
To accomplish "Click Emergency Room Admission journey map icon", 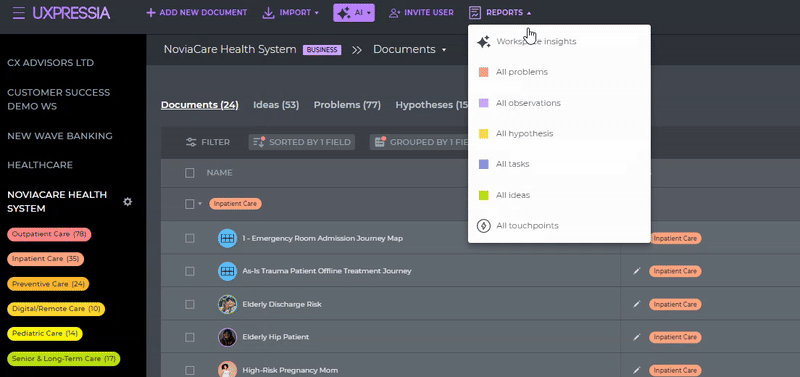I will (228, 238).
